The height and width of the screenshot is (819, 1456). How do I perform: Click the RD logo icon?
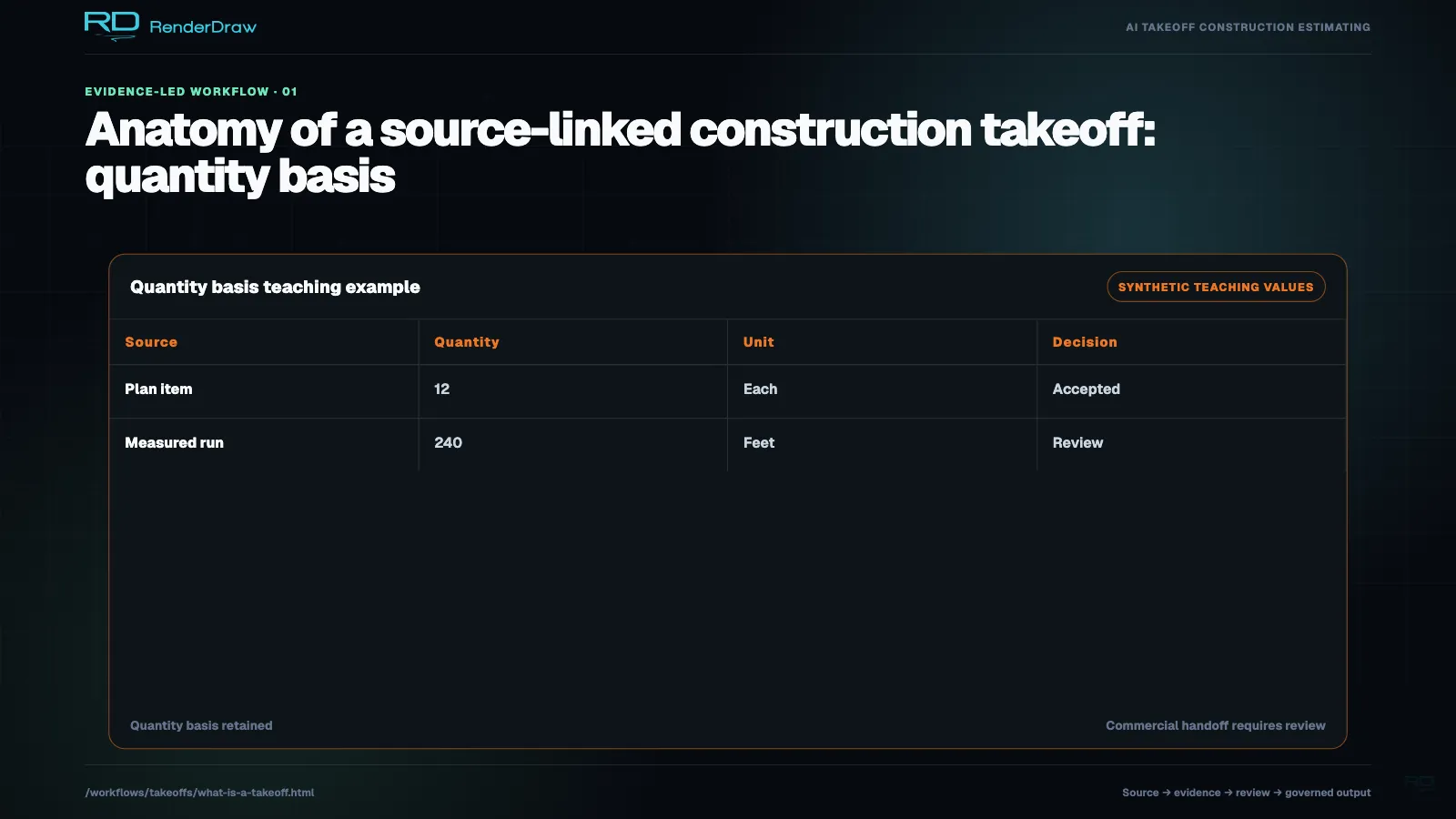112,26
